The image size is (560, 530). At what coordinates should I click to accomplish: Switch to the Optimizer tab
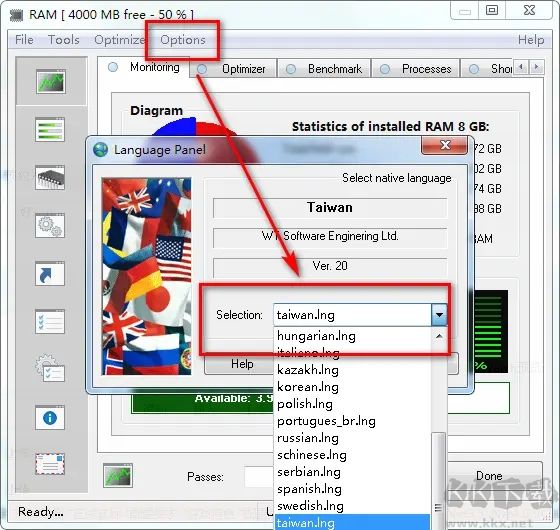click(233, 69)
